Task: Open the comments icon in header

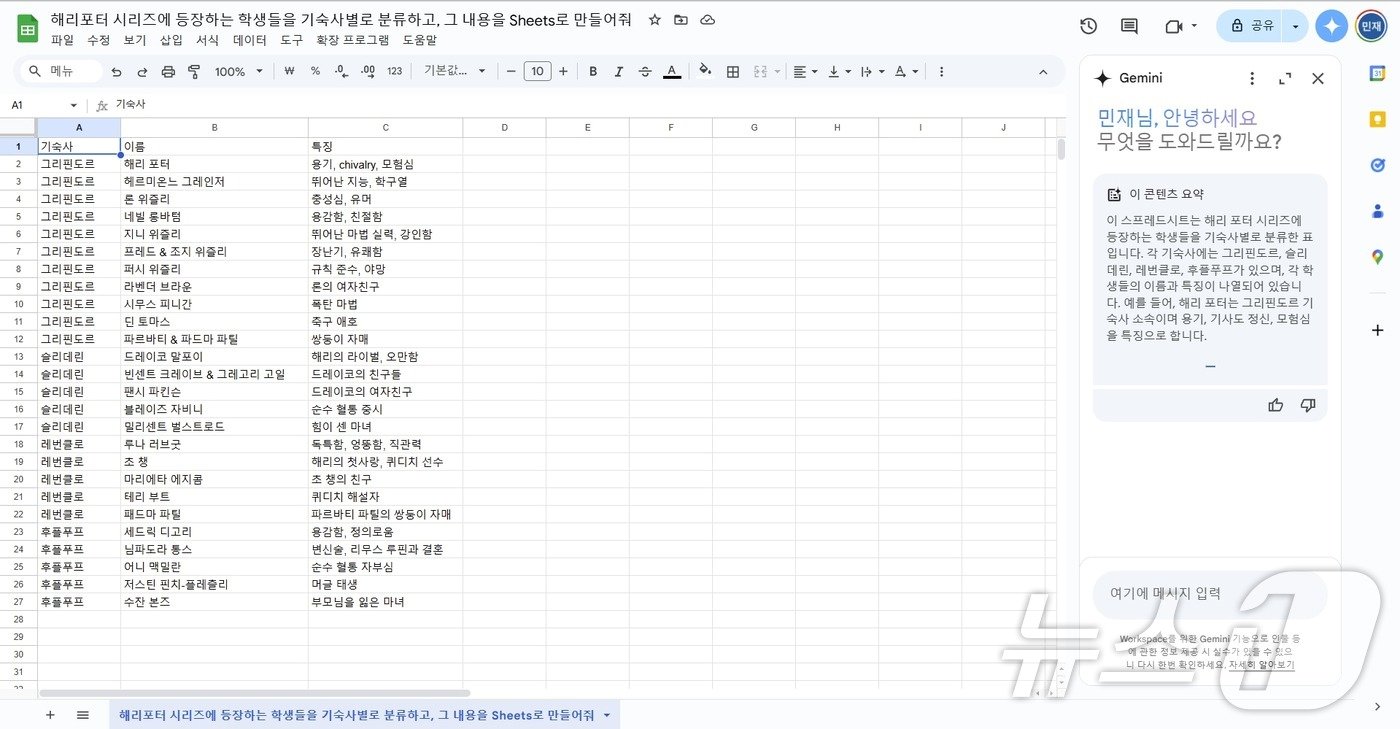Action: click(x=1129, y=26)
